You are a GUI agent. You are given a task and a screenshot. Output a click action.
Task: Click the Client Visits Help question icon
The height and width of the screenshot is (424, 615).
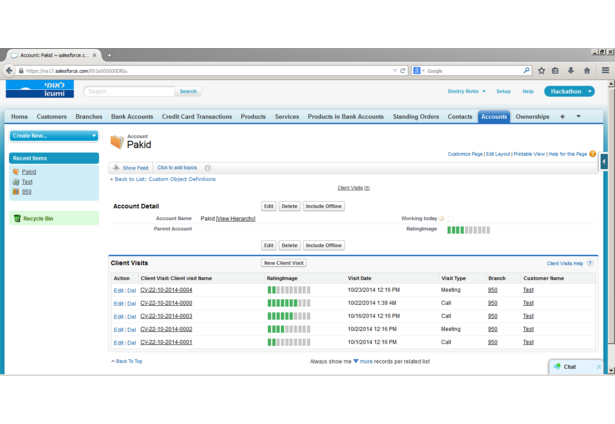590,263
